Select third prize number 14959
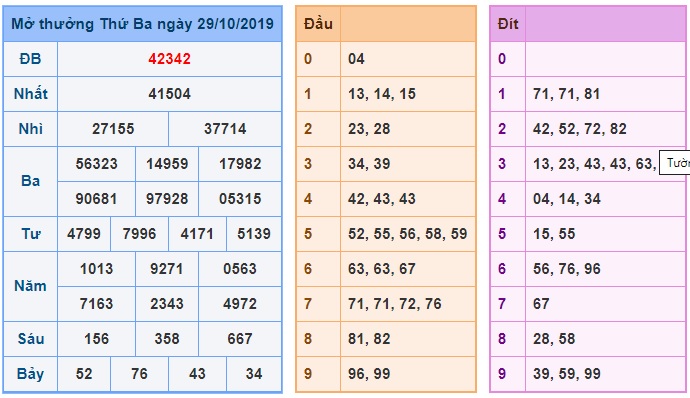 [x=167, y=164]
